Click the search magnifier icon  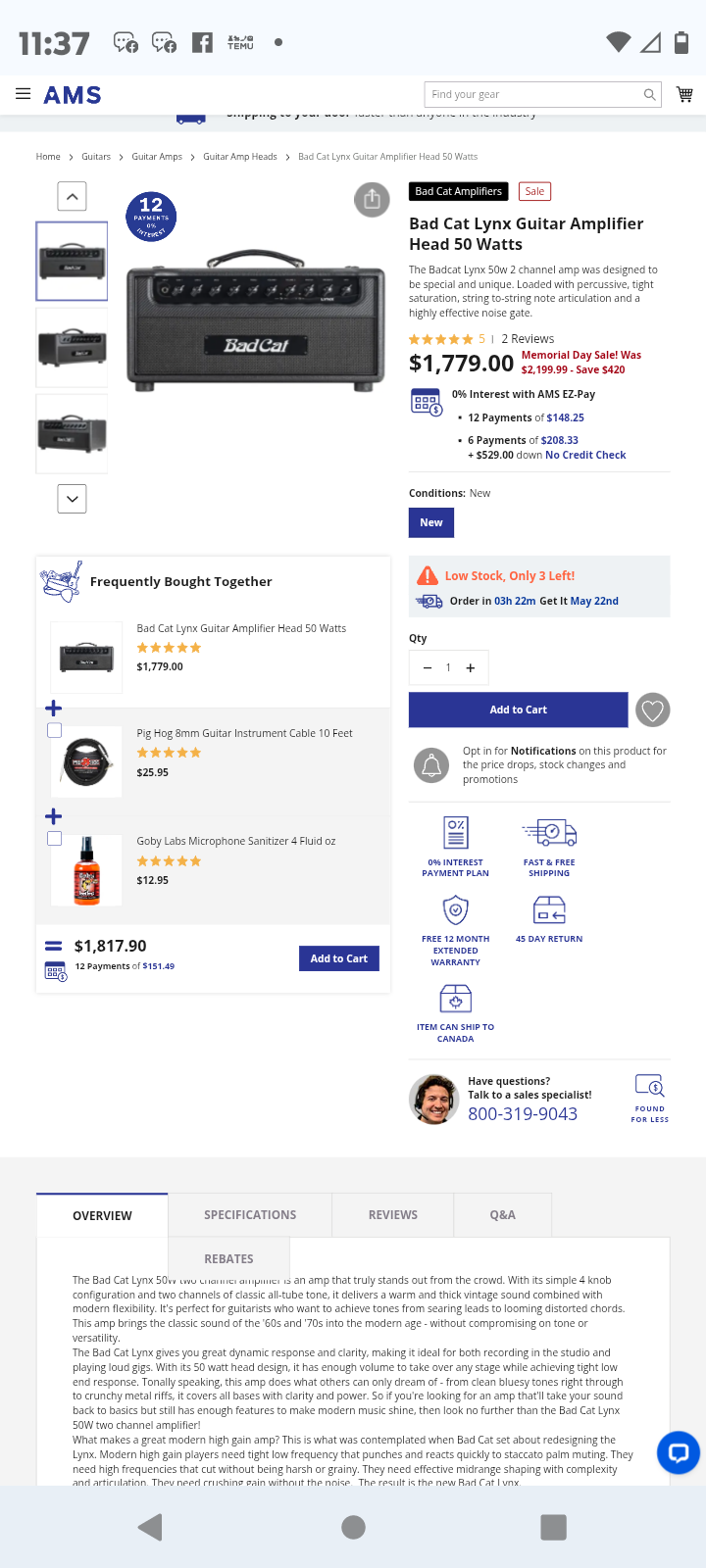[649, 94]
